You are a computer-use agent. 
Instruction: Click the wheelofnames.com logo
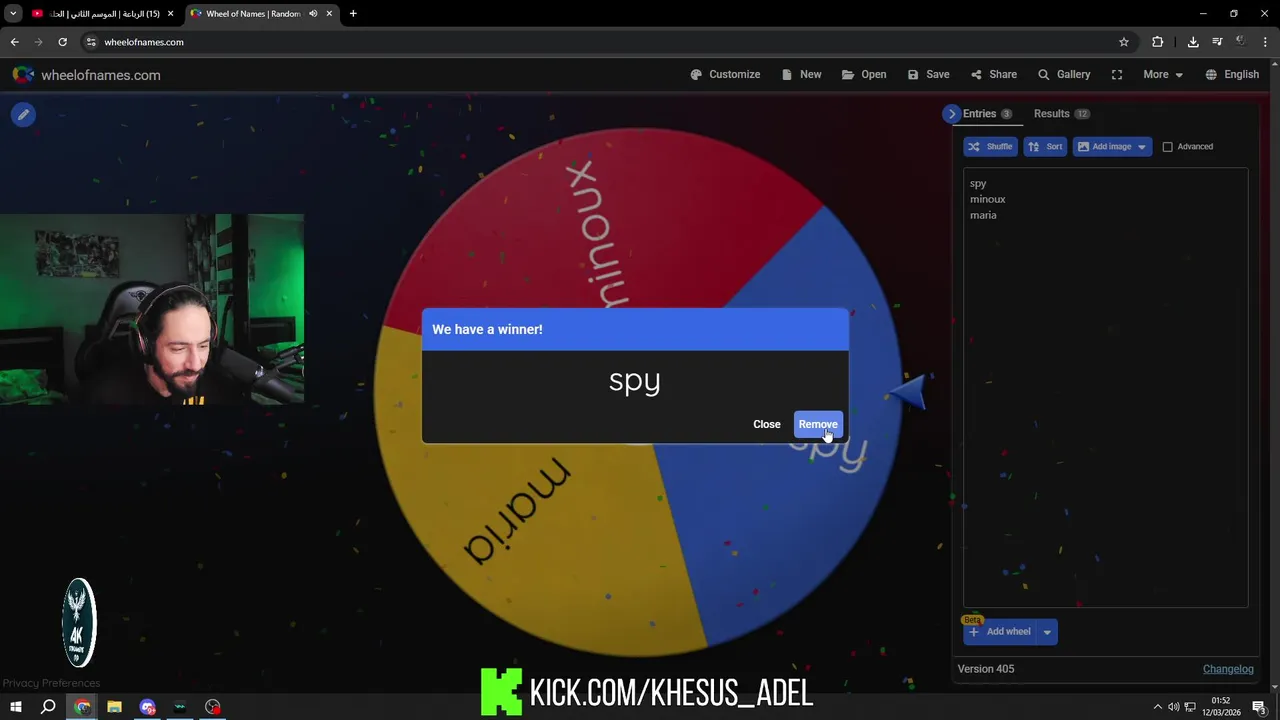tap(86, 75)
